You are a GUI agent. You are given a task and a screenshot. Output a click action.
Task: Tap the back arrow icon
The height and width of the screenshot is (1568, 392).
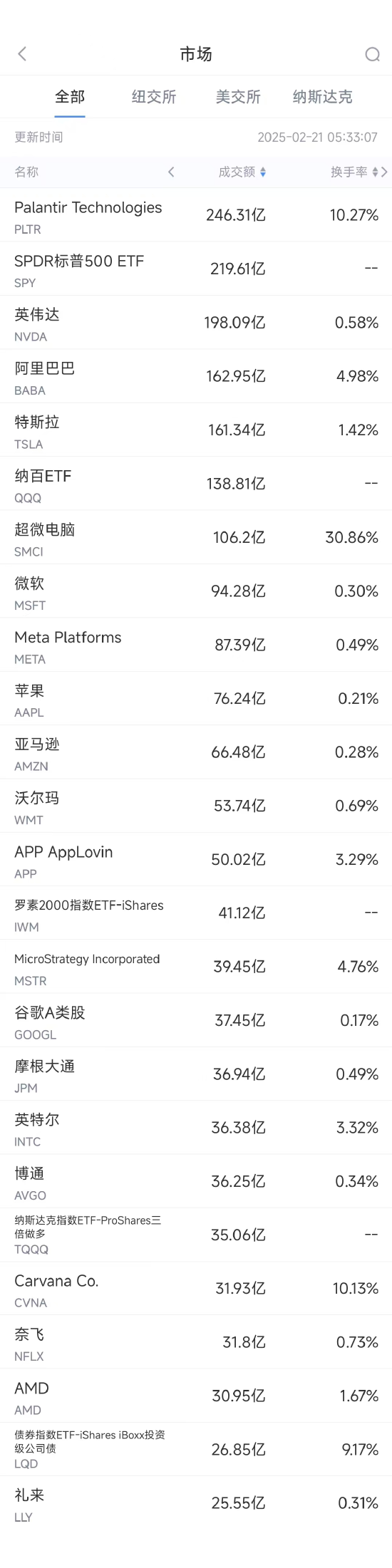pos(22,54)
